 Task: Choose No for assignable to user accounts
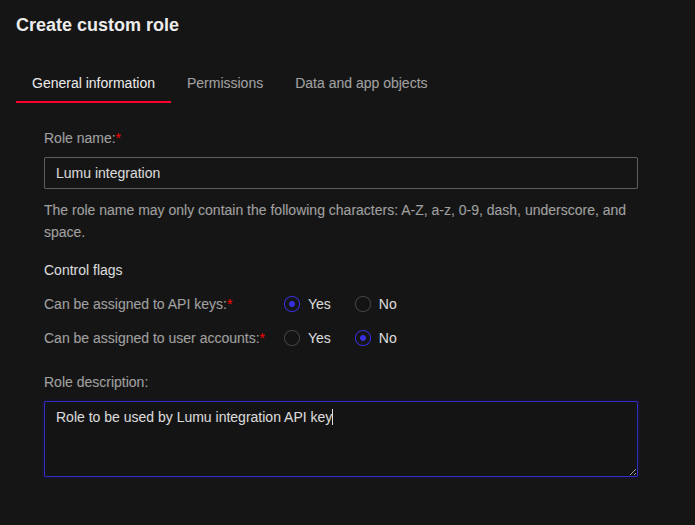364,338
